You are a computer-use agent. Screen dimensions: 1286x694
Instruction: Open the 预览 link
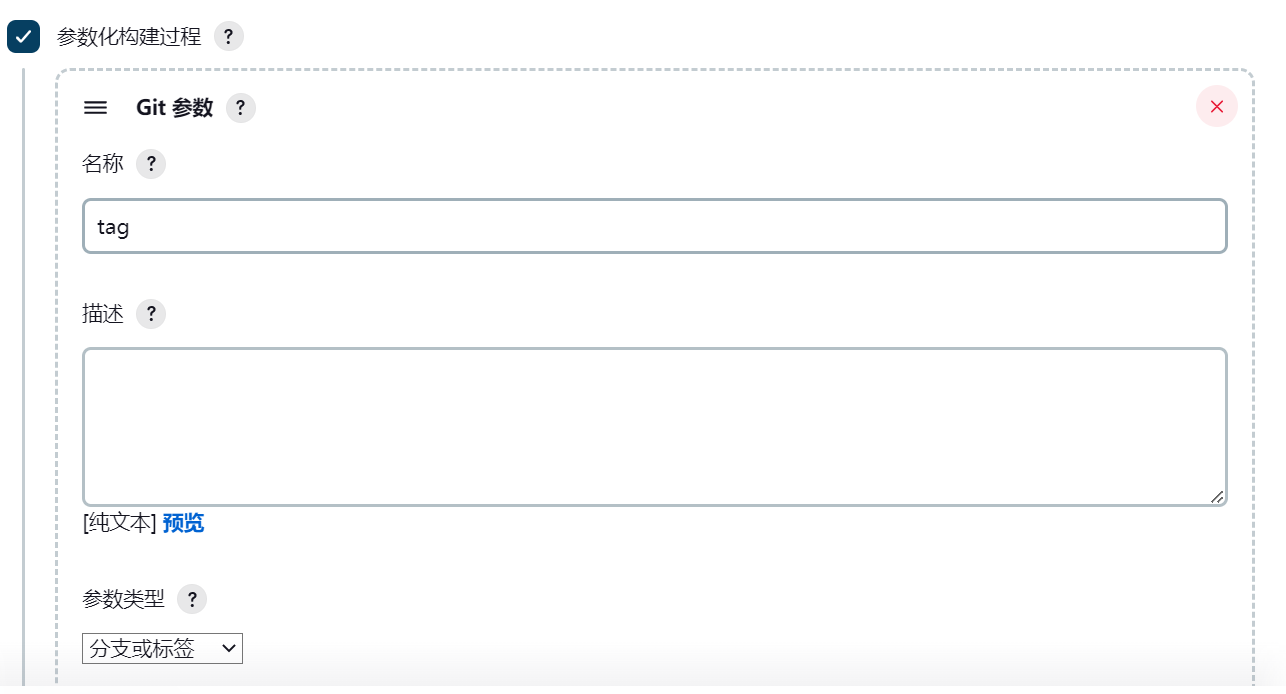(x=183, y=523)
